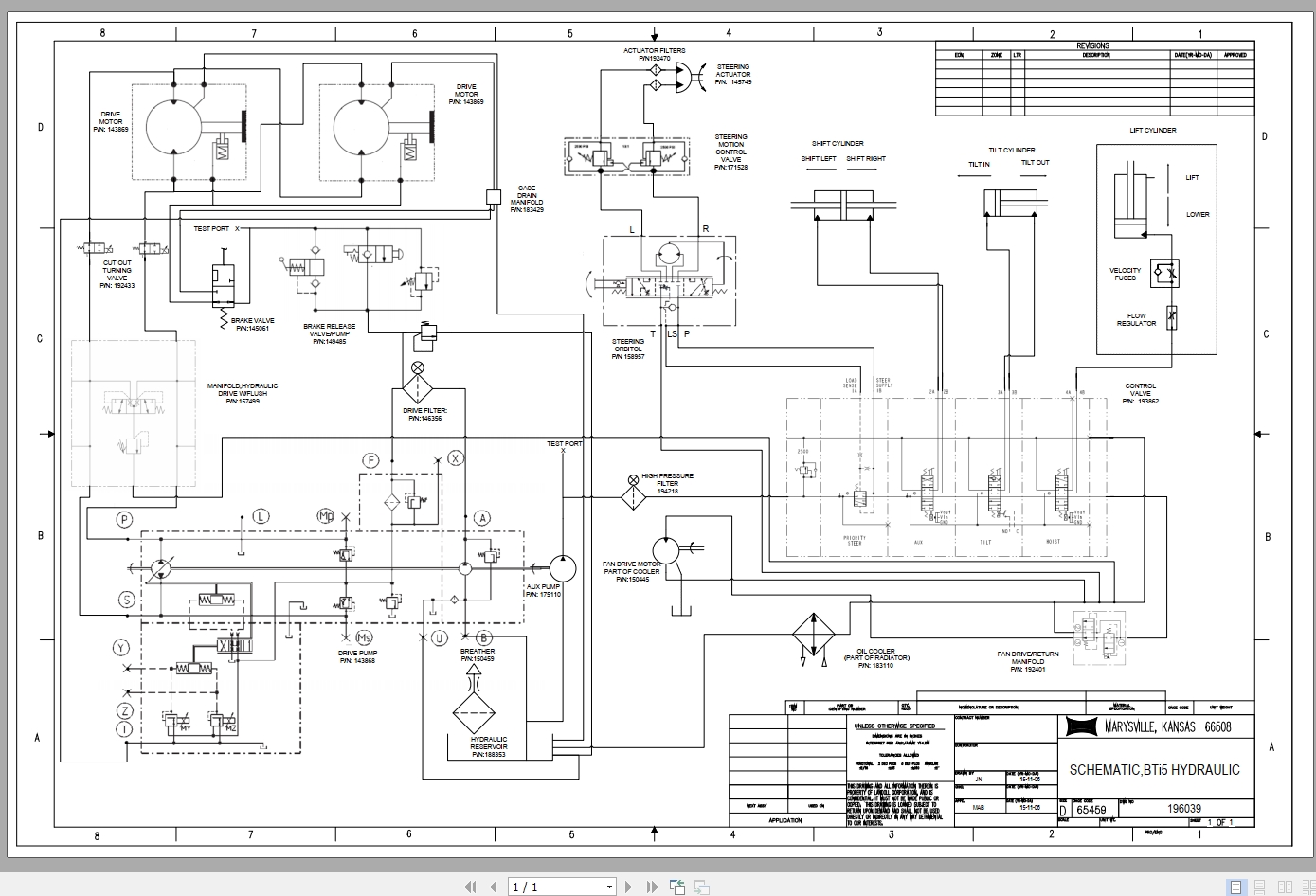Screen dimensions: 1316x896
Task: Click the TILT OUT label
Action: (x=1035, y=162)
